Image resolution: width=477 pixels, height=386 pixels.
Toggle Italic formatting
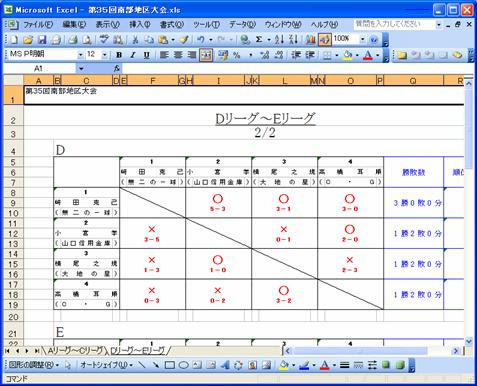click(133, 55)
